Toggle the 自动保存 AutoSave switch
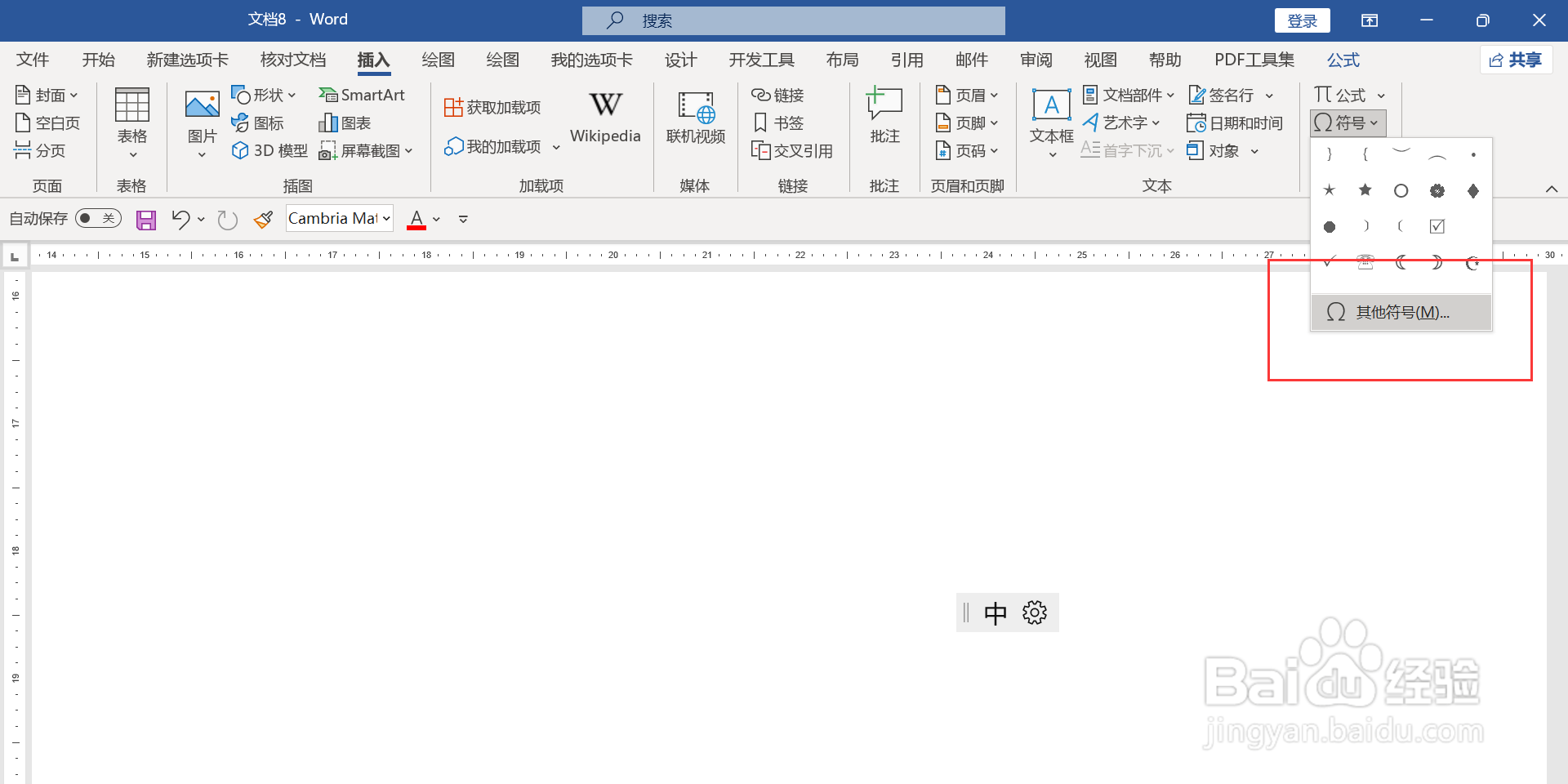1568x784 pixels. point(98,218)
